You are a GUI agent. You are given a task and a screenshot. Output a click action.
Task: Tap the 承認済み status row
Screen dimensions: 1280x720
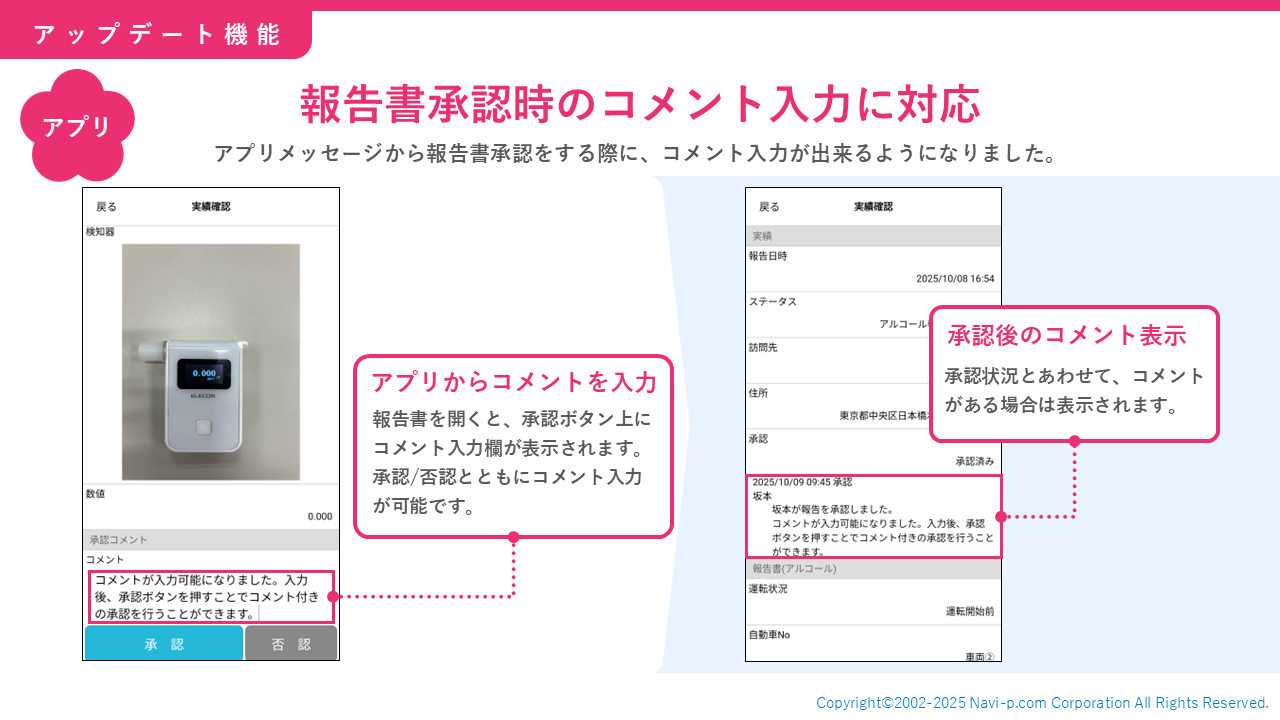point(873,450)
